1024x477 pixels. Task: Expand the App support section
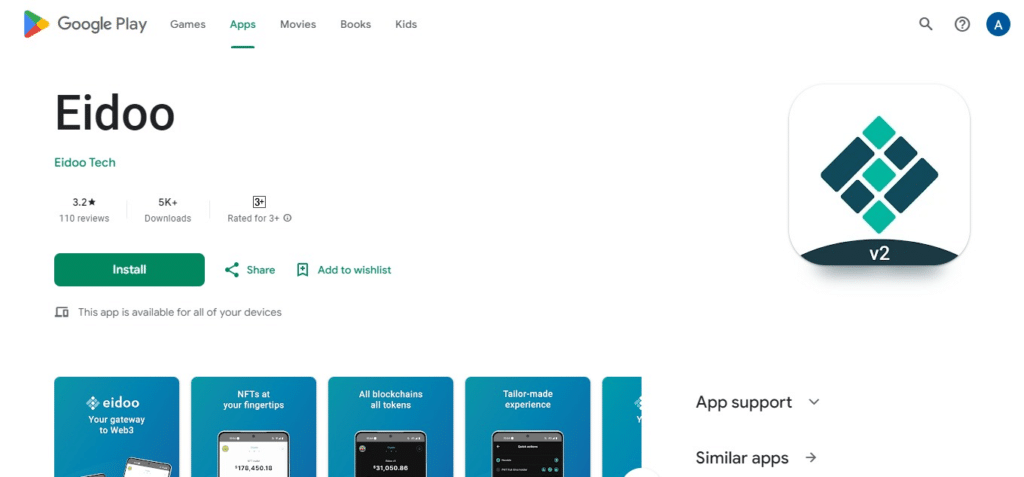point(758,402)
